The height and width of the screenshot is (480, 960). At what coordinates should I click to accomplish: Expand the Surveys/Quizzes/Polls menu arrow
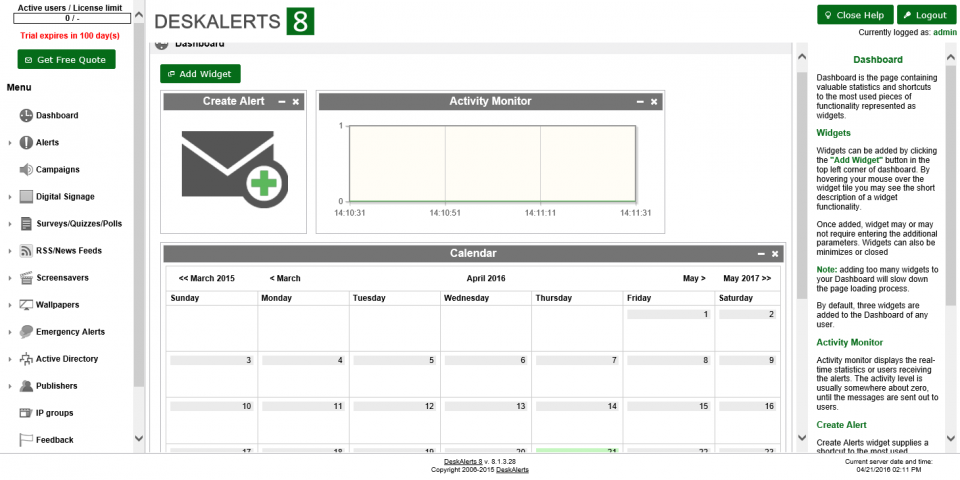coord(10,224)
